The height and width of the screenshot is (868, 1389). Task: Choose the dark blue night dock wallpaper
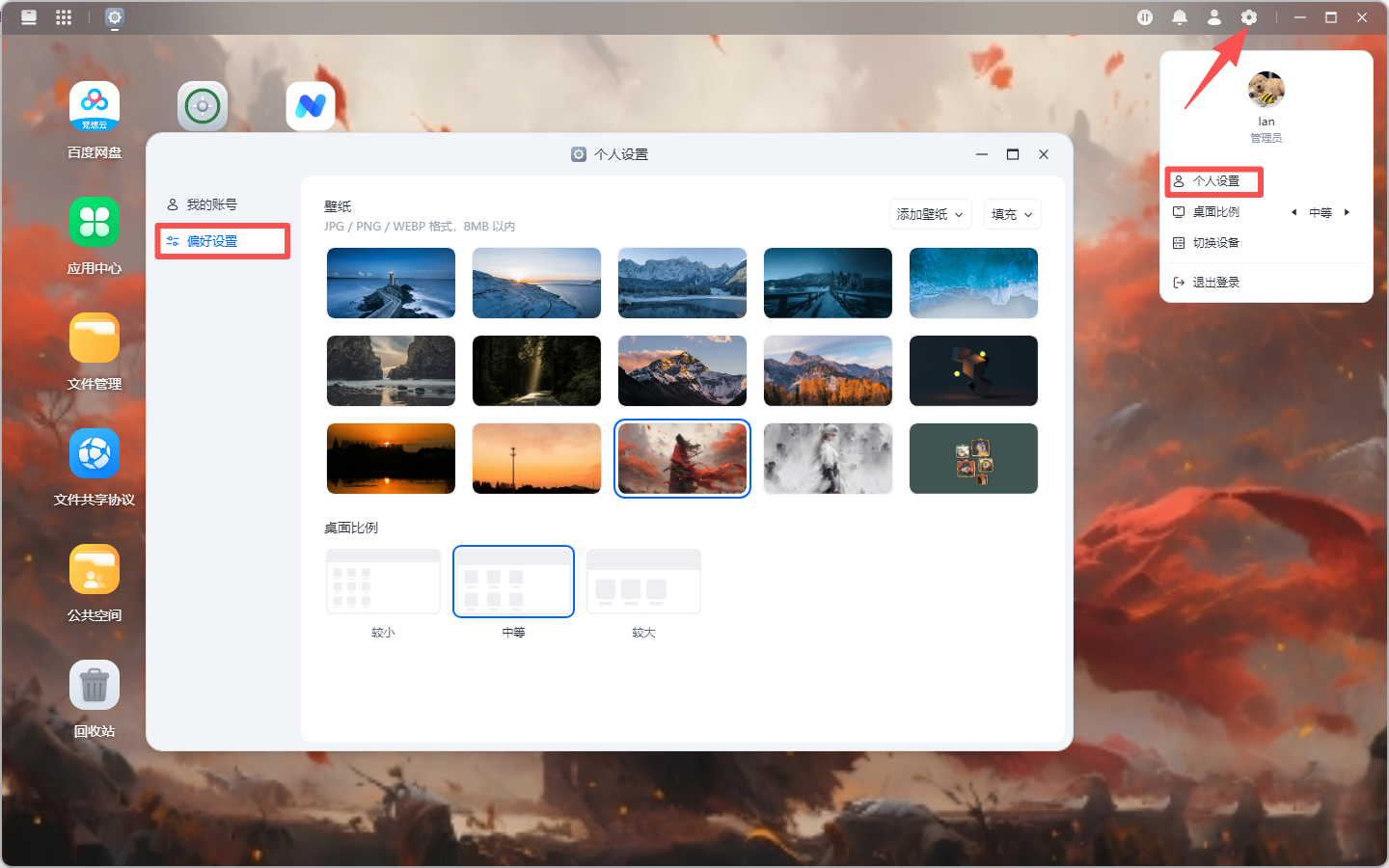tap(828, 283)
